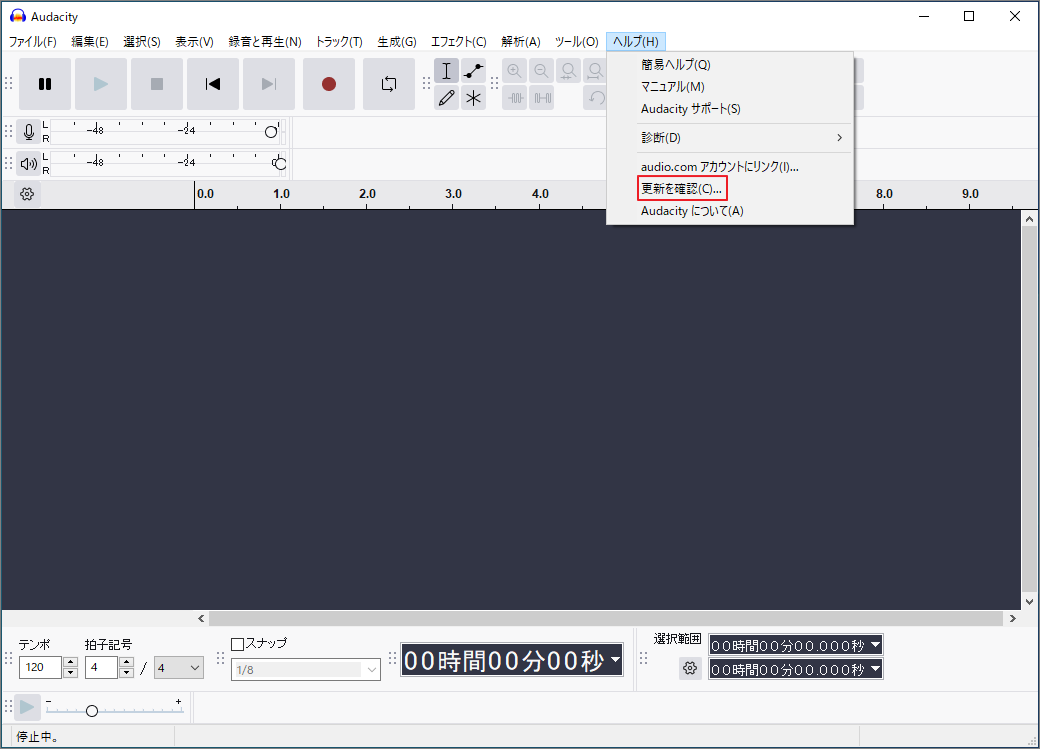Choose Audacity サポート(S) menu entry
The height and width of the screenshot is (749, 1040).
[730, 109]
